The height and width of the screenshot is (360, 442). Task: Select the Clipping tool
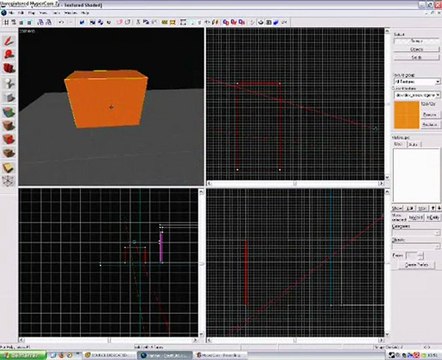pyautogui.click(x=9, y=167)
